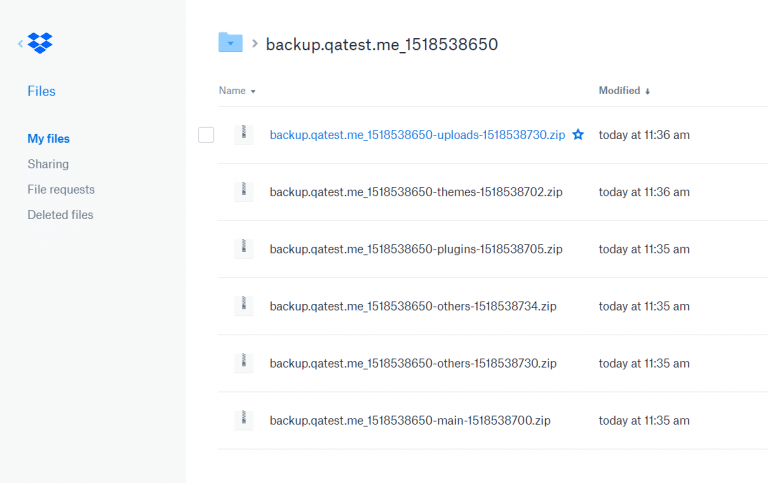Click zip icon of plugins-1518538705.zip
This screenshot has height=483, width=768.
click(x=243, y=248)
